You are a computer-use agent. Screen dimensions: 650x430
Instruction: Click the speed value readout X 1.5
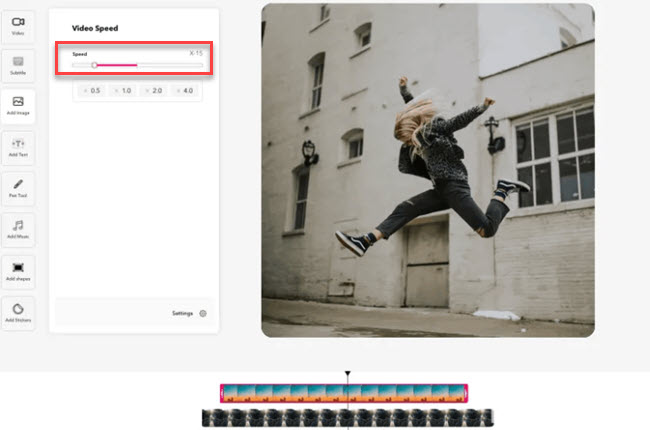(196, 53)
